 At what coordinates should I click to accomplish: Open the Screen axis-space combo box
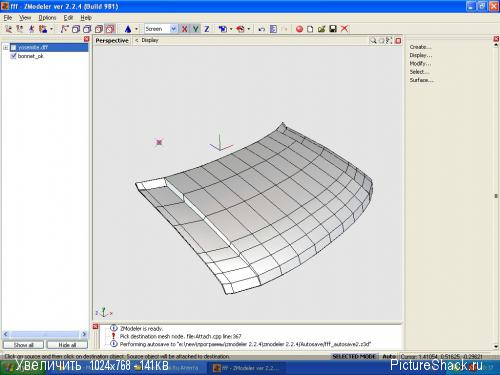click(161, 29)
